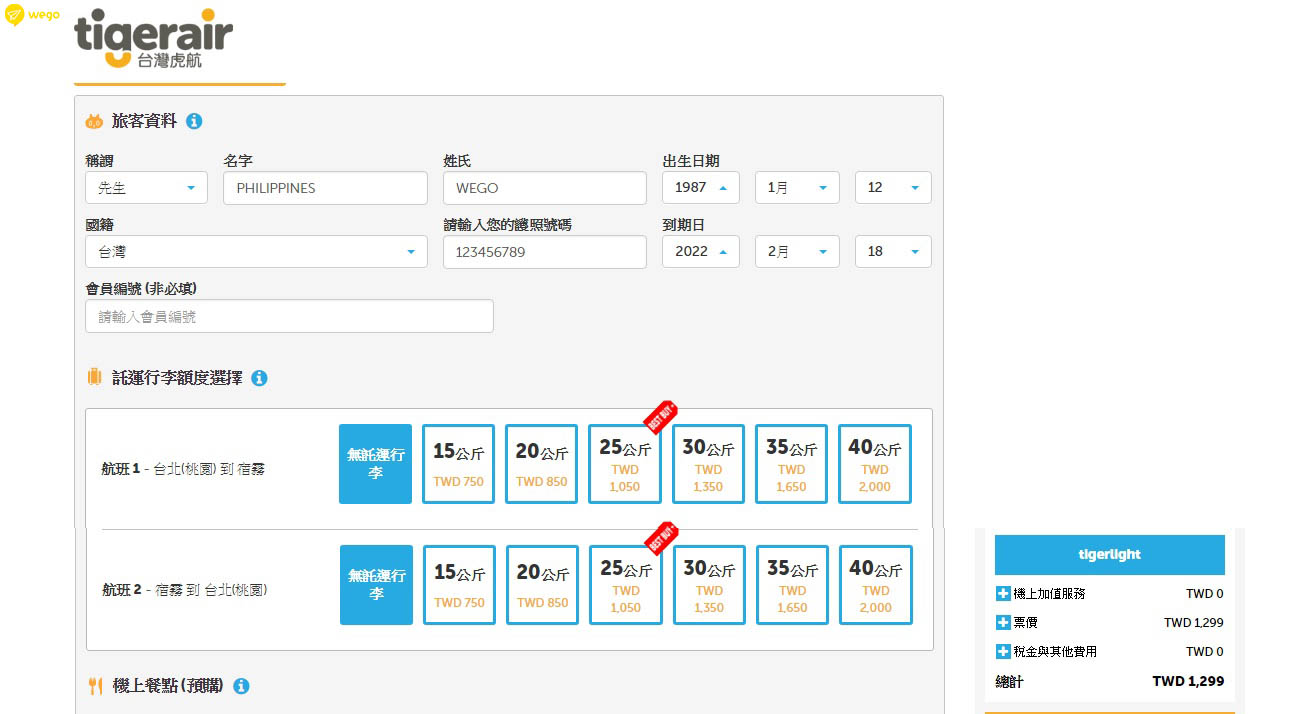Click the 出生日期 label
This screenshot has height=714, width=1299.
[x=691, y=160]
